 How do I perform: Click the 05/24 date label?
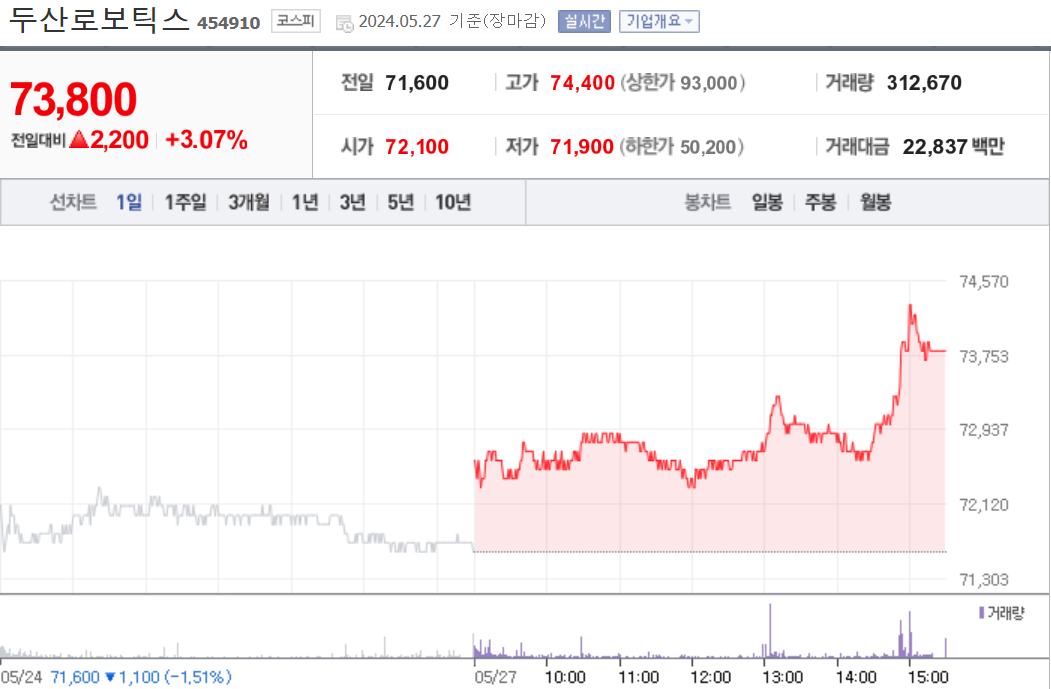[x=21, y=677]
